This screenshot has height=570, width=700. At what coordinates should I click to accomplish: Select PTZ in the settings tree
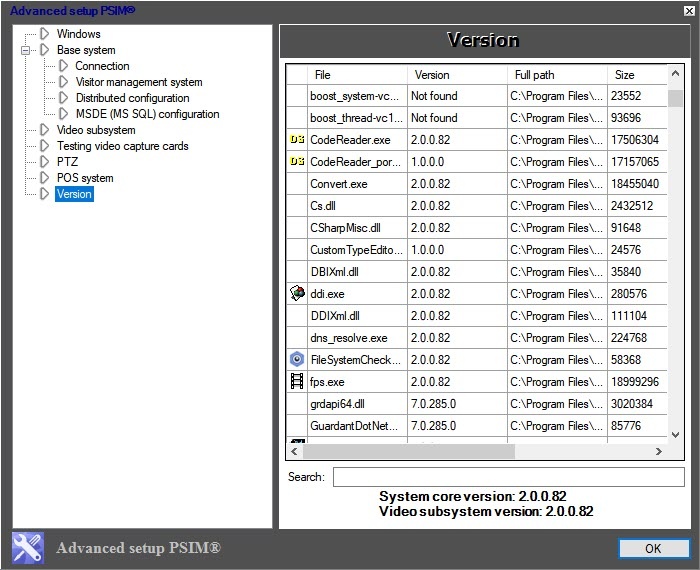67,162
